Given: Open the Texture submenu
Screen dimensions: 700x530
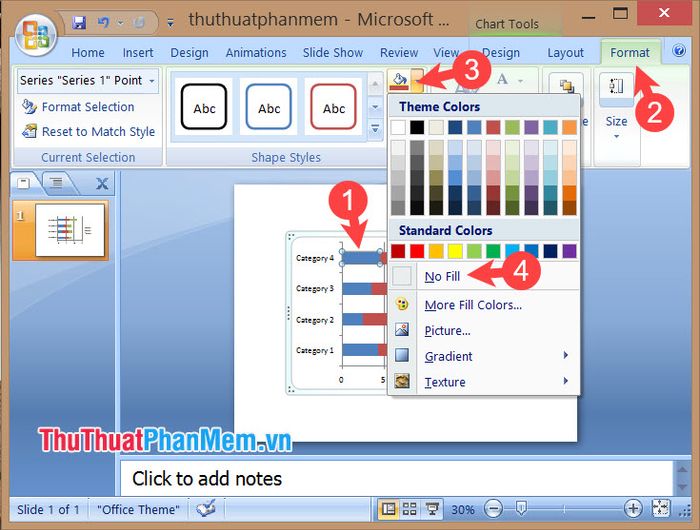Looking at the screenshot, I should 484,382.
